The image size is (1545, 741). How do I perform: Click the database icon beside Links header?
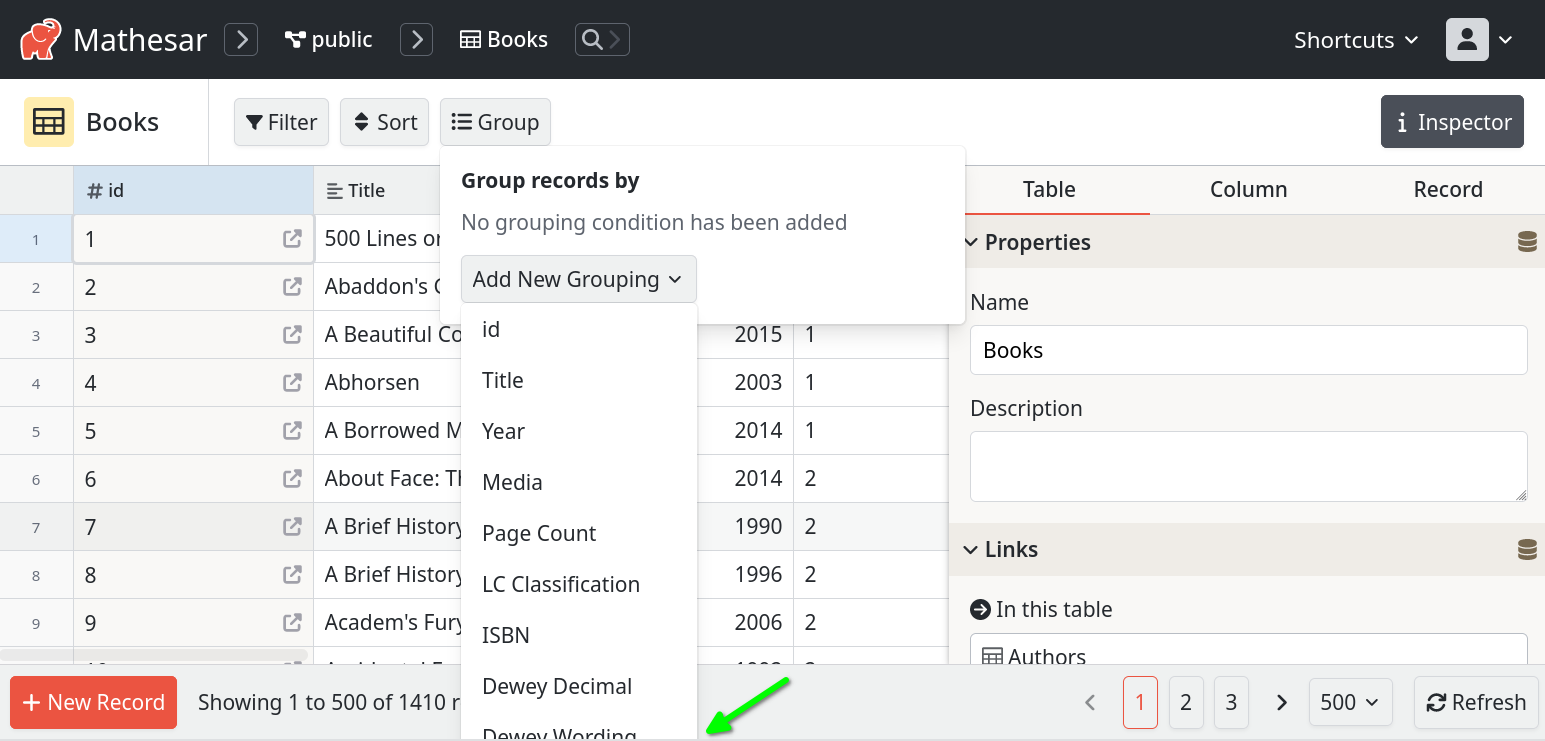click(1526, 549)
